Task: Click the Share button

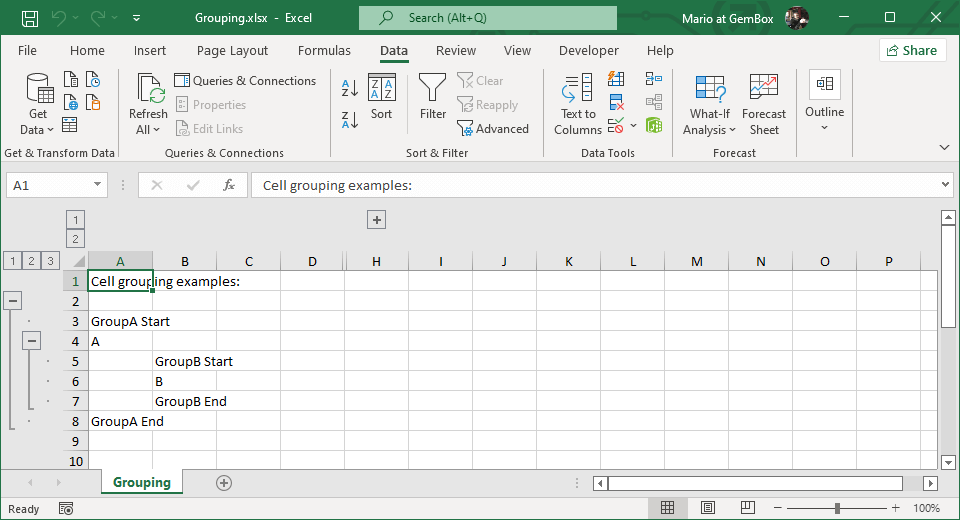Action: 912,50
